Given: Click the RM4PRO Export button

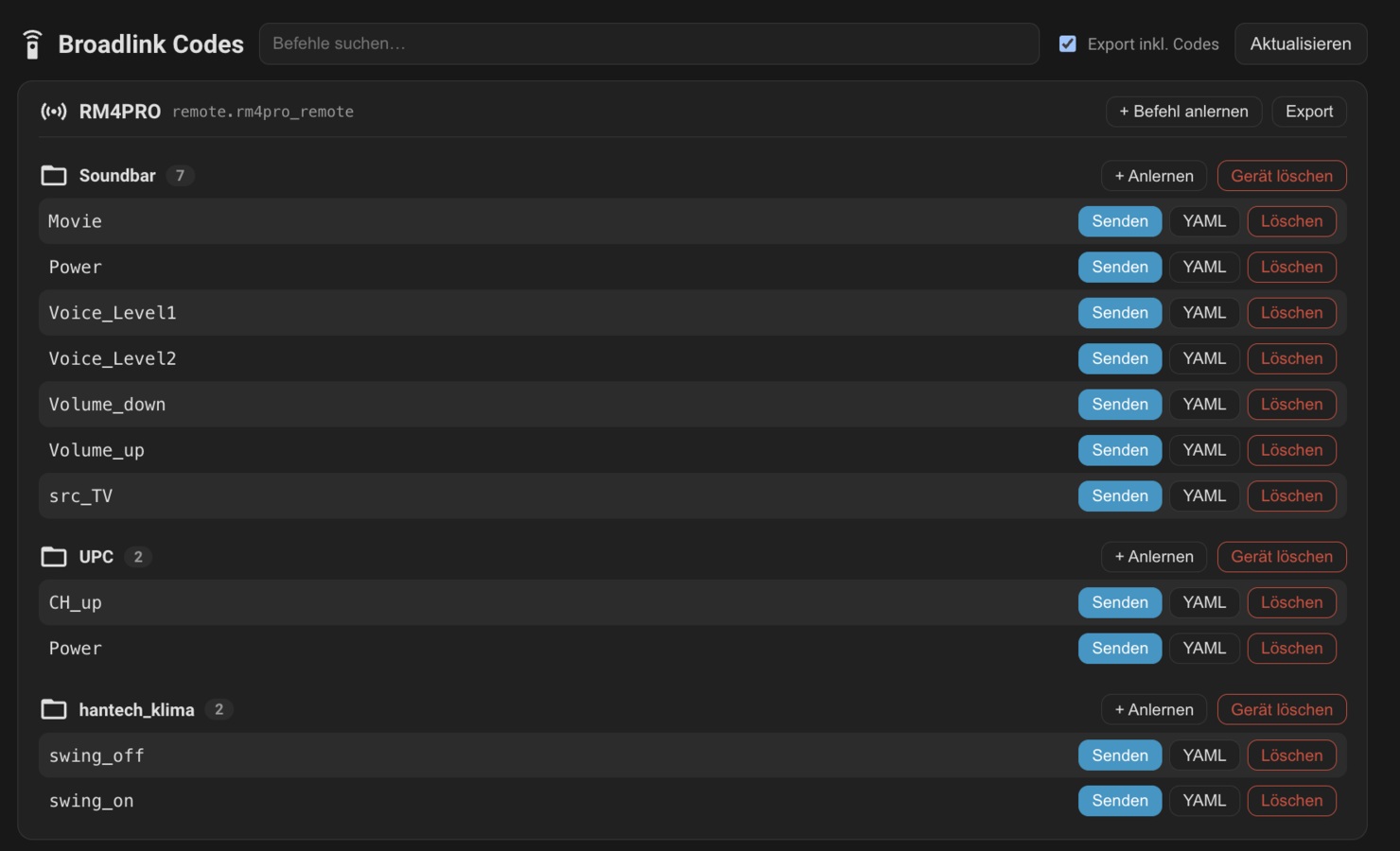Looking at the screenshot, I should tap(1309, 112).
